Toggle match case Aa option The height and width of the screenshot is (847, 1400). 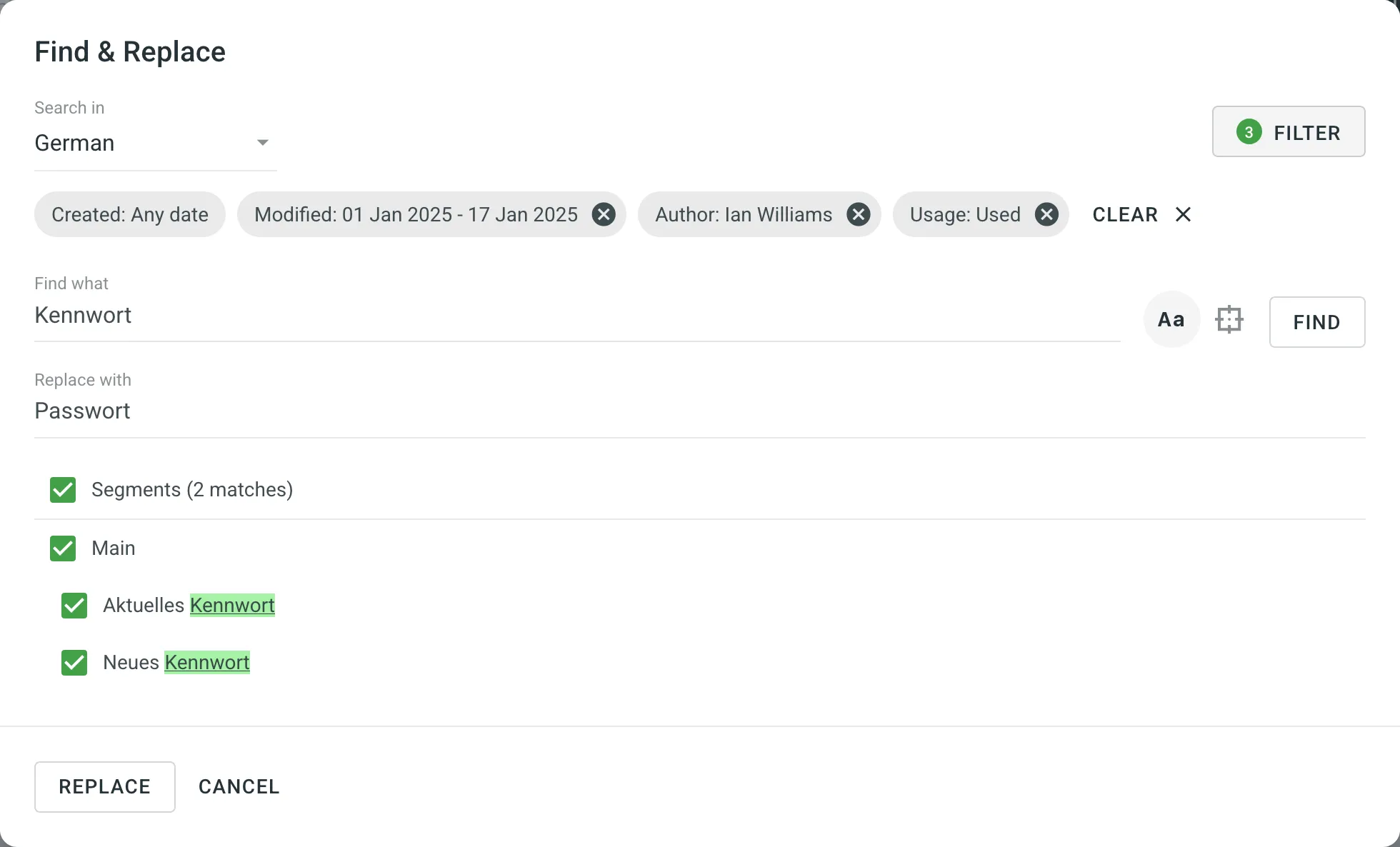tap(1171, 320)
